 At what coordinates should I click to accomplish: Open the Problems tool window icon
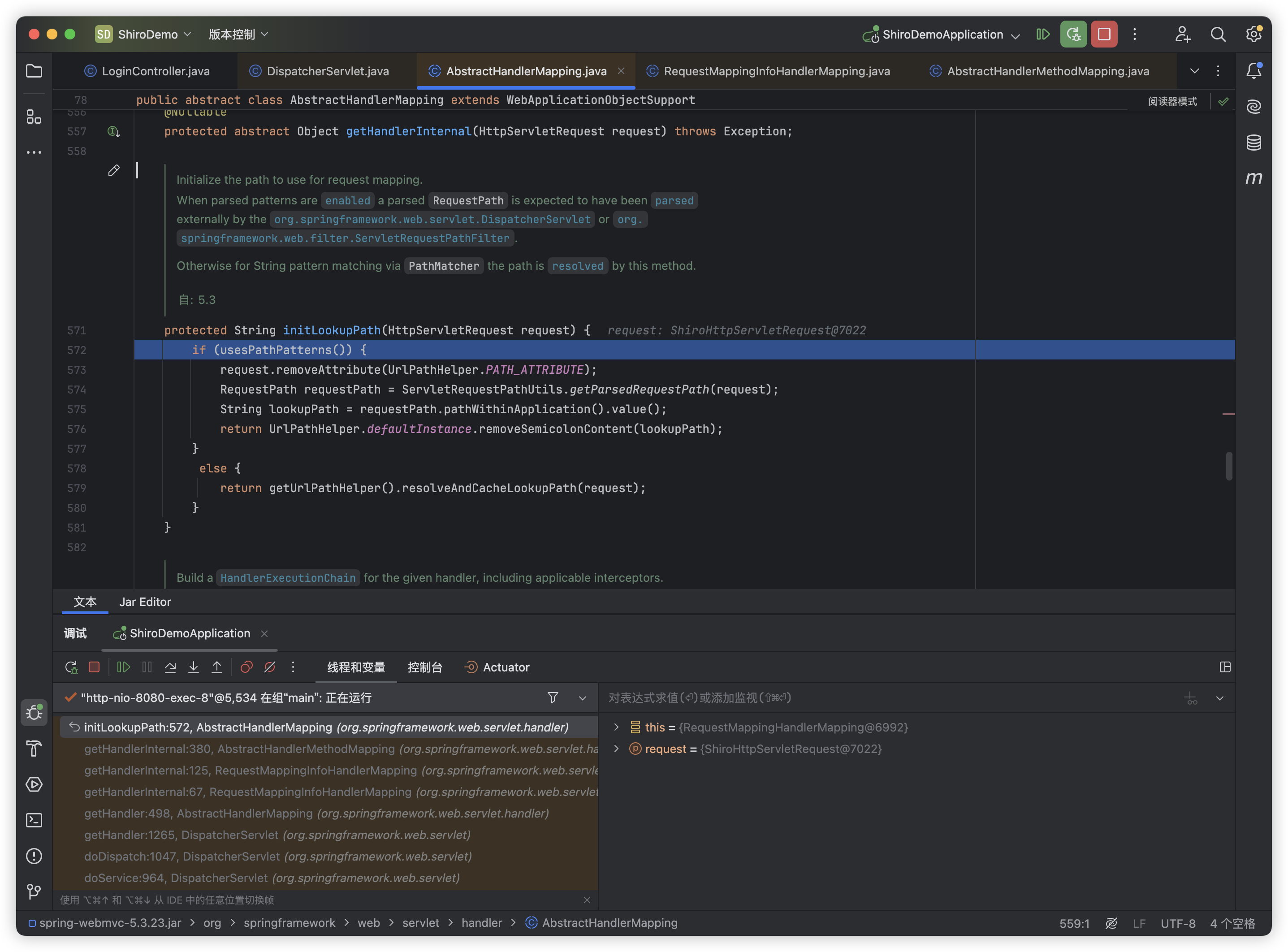[34, 856]
